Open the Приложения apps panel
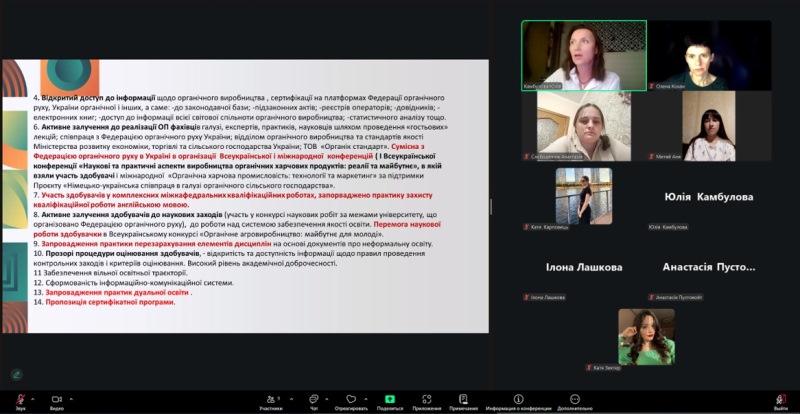 [x=427, y=402]
